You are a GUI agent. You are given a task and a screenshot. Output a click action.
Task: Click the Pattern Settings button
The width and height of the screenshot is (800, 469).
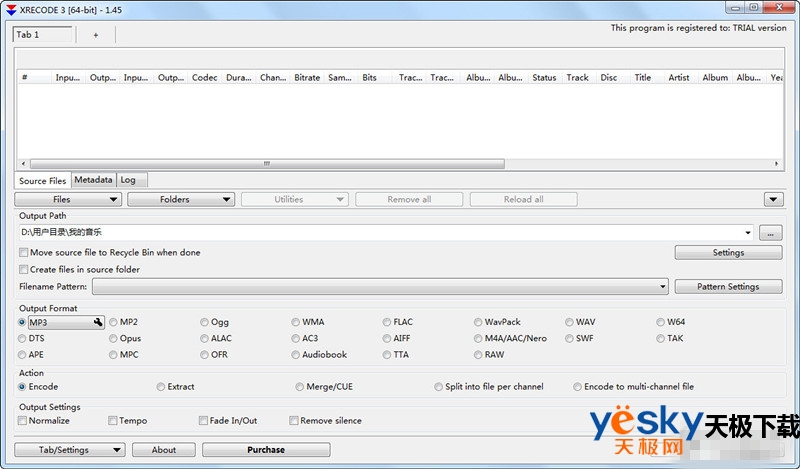[728, 287]
